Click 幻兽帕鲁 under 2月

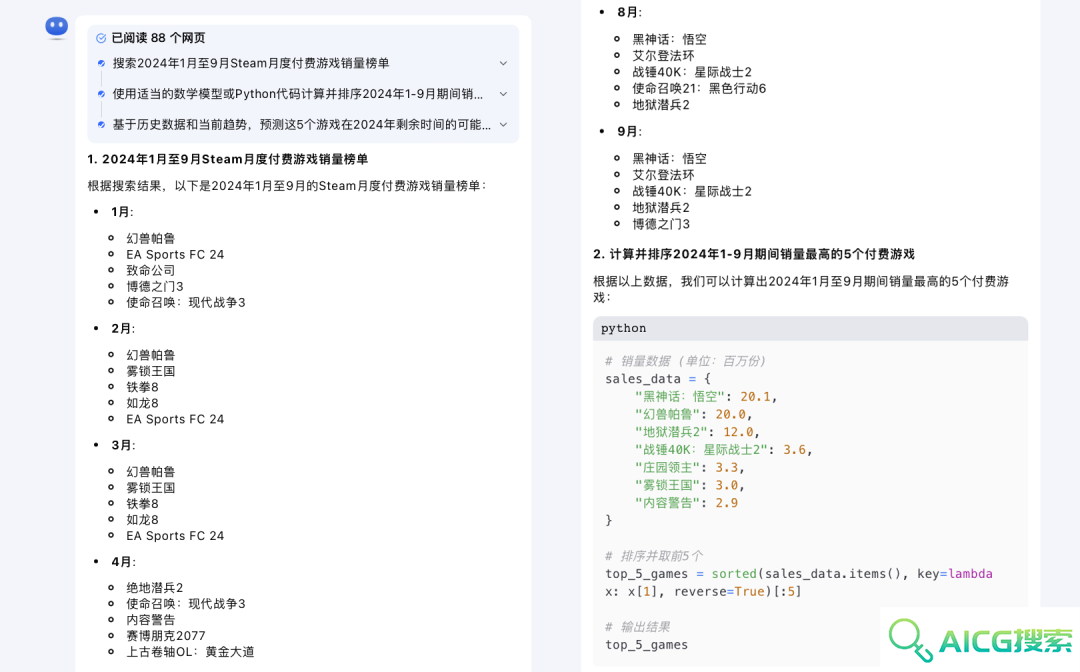pos(150,355)
